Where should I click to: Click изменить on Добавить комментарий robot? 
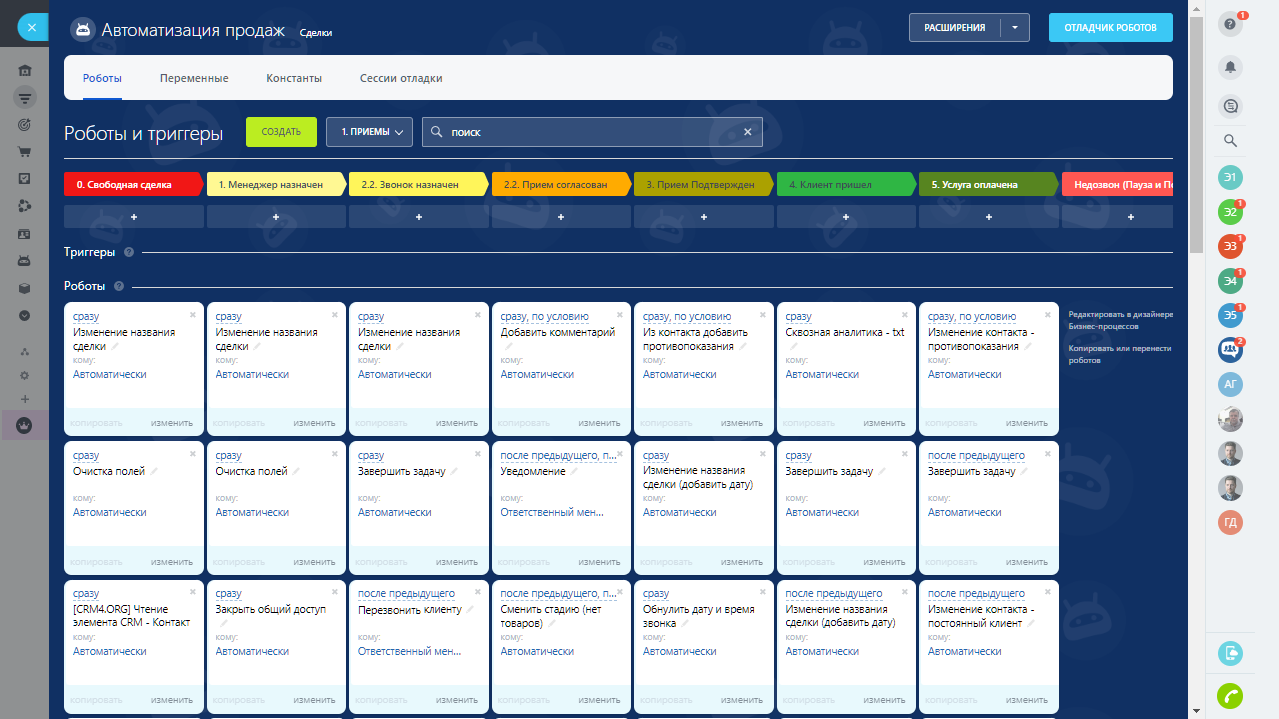coord(600,423)
